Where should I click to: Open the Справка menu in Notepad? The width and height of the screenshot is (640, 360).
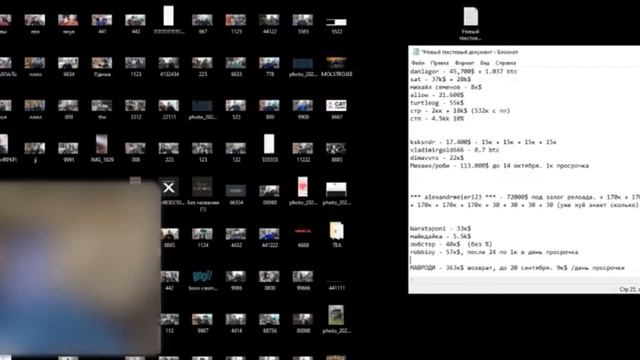coord(506,63)
